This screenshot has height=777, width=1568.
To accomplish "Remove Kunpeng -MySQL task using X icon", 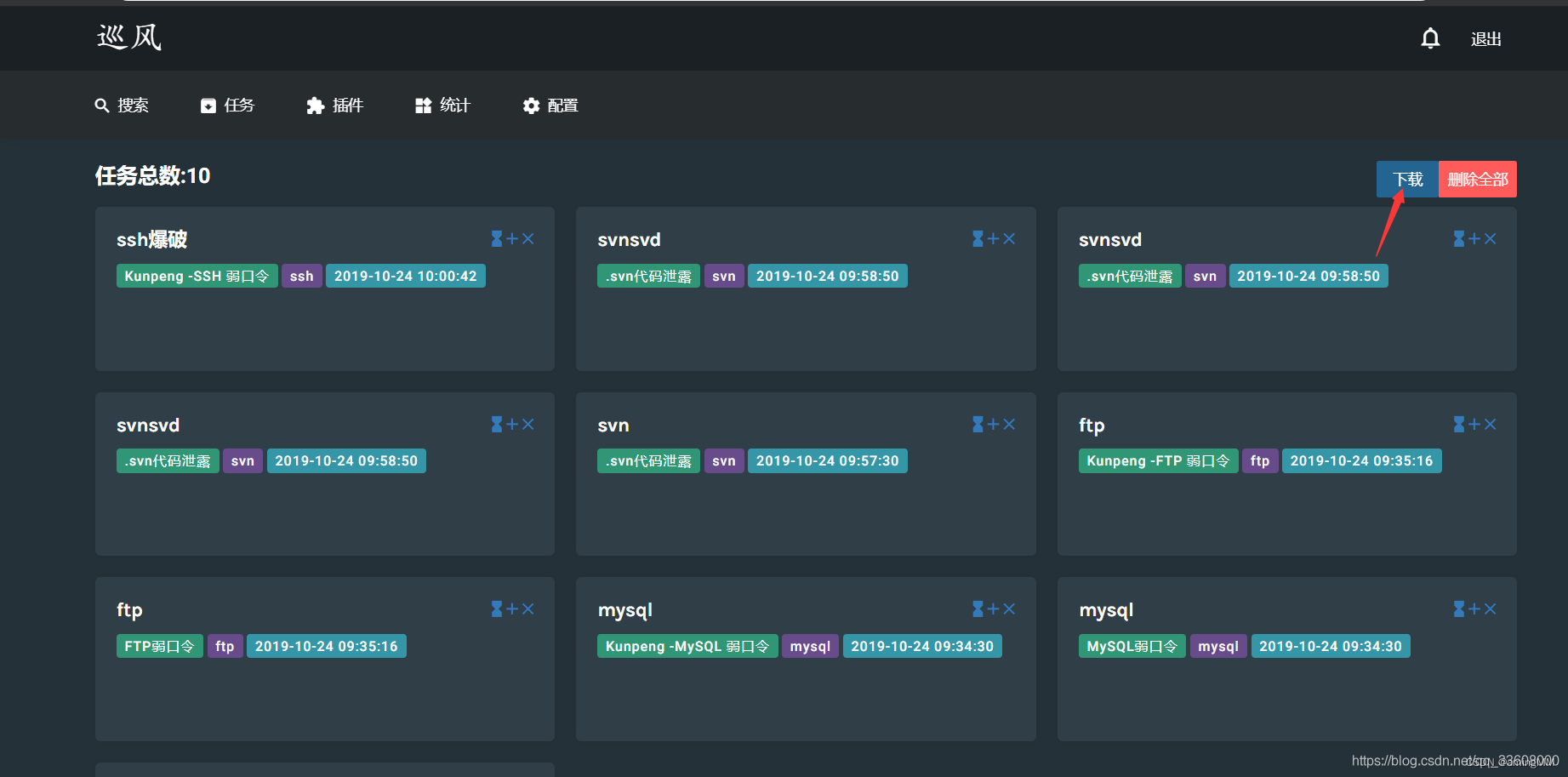I will tap(1009, 609).
